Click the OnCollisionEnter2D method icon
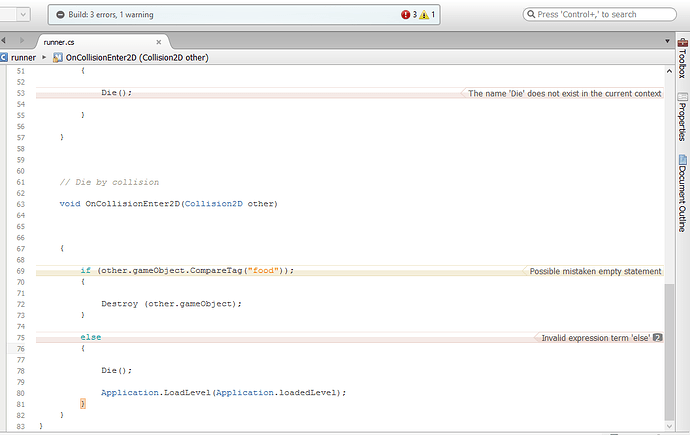The height and width of the screenshot is (435, 690). point(58,57)
